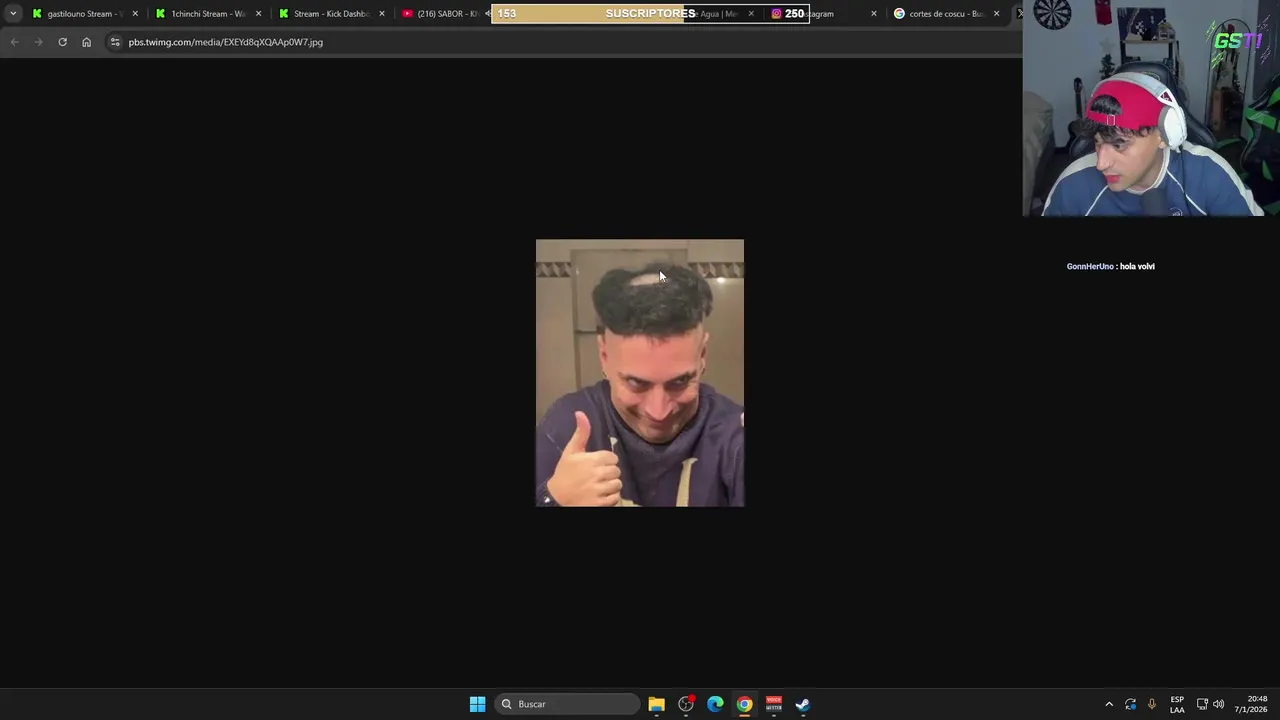Launch Microsoft Edge from taskbar
Viewport: 1280px width, 720px height.
coord(715,704)
